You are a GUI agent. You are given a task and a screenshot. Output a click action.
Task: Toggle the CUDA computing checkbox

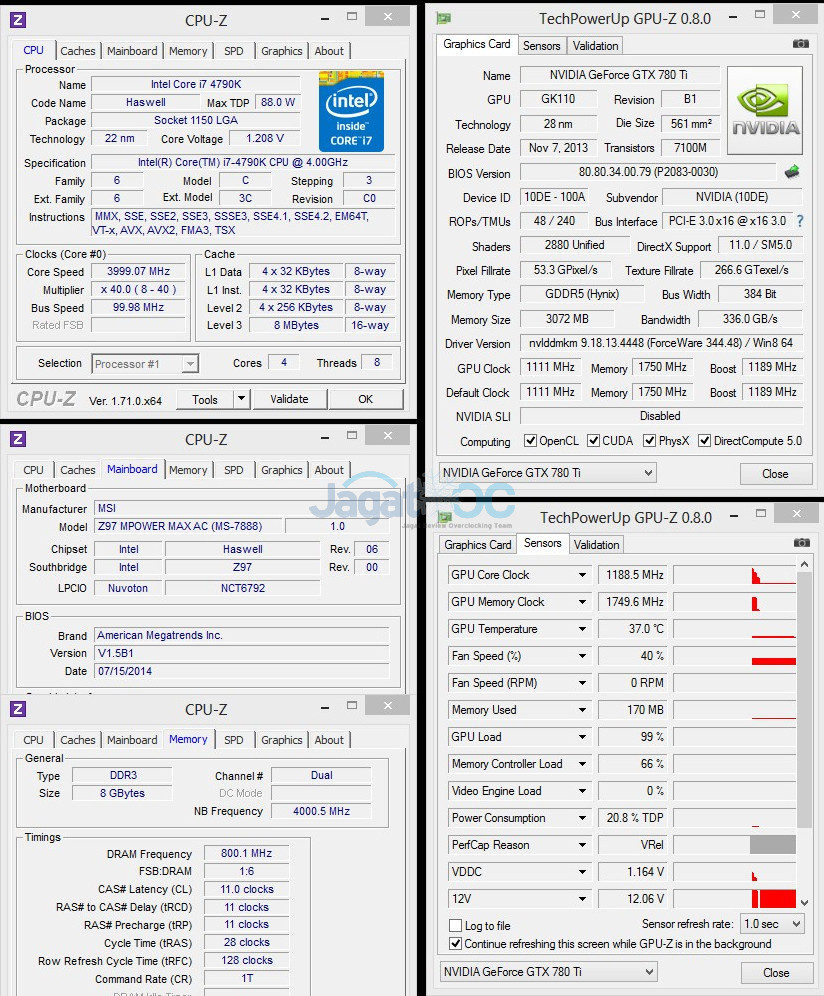pyautogui.click(x=594, y=441)
